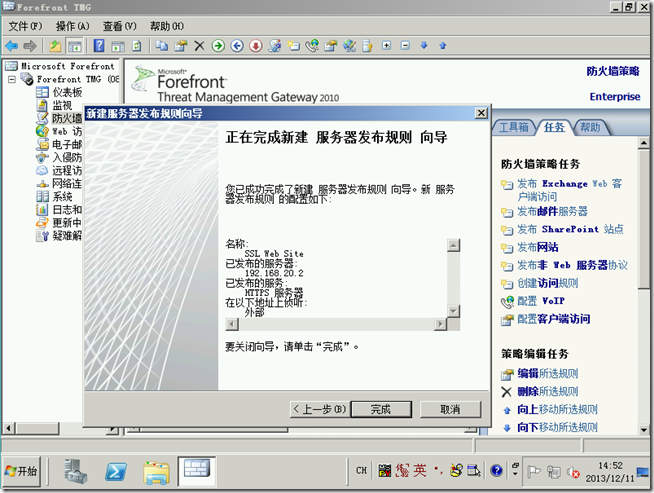
Task: Open the 发布网站 task link
Action: pyautogui.click(x=538, y=247)
